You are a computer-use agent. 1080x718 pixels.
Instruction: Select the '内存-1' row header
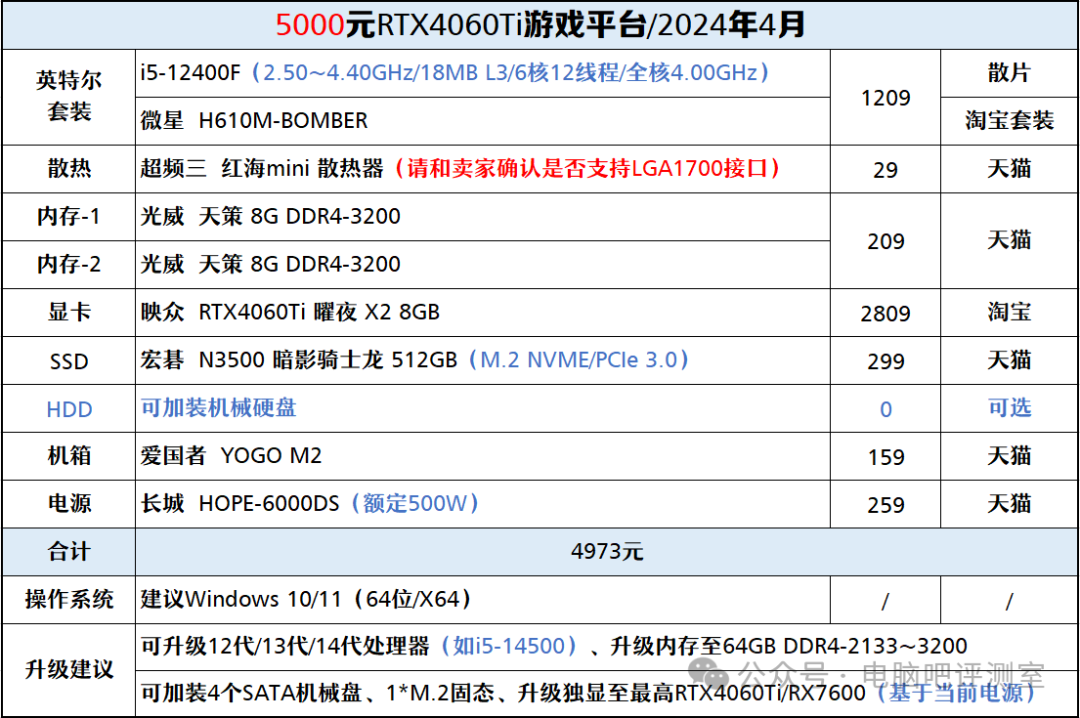[x=69, y=216]
